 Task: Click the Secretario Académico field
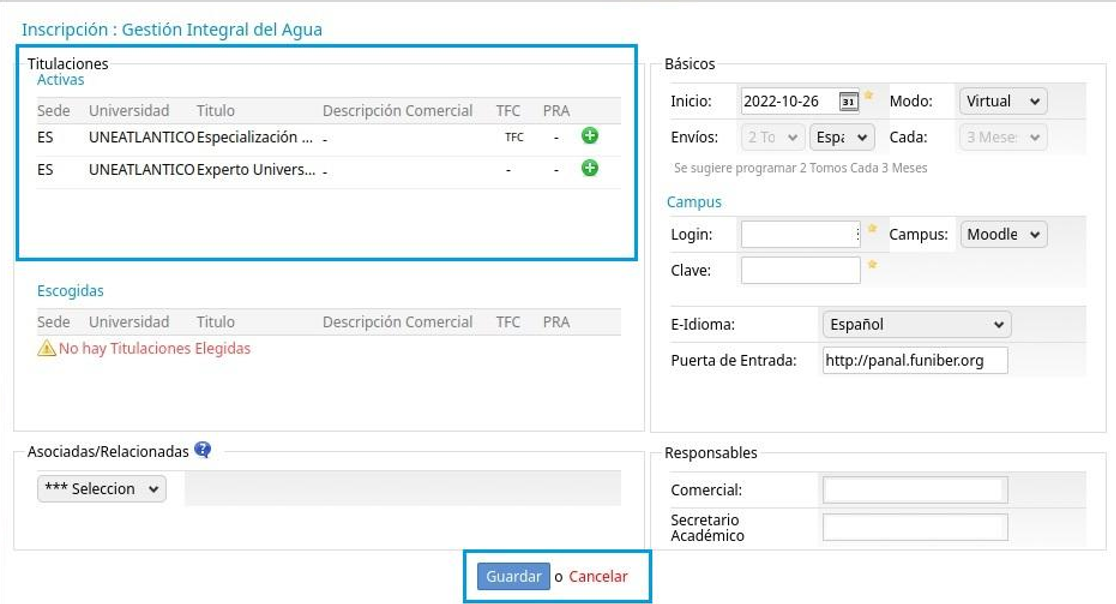tap(914, 527)
